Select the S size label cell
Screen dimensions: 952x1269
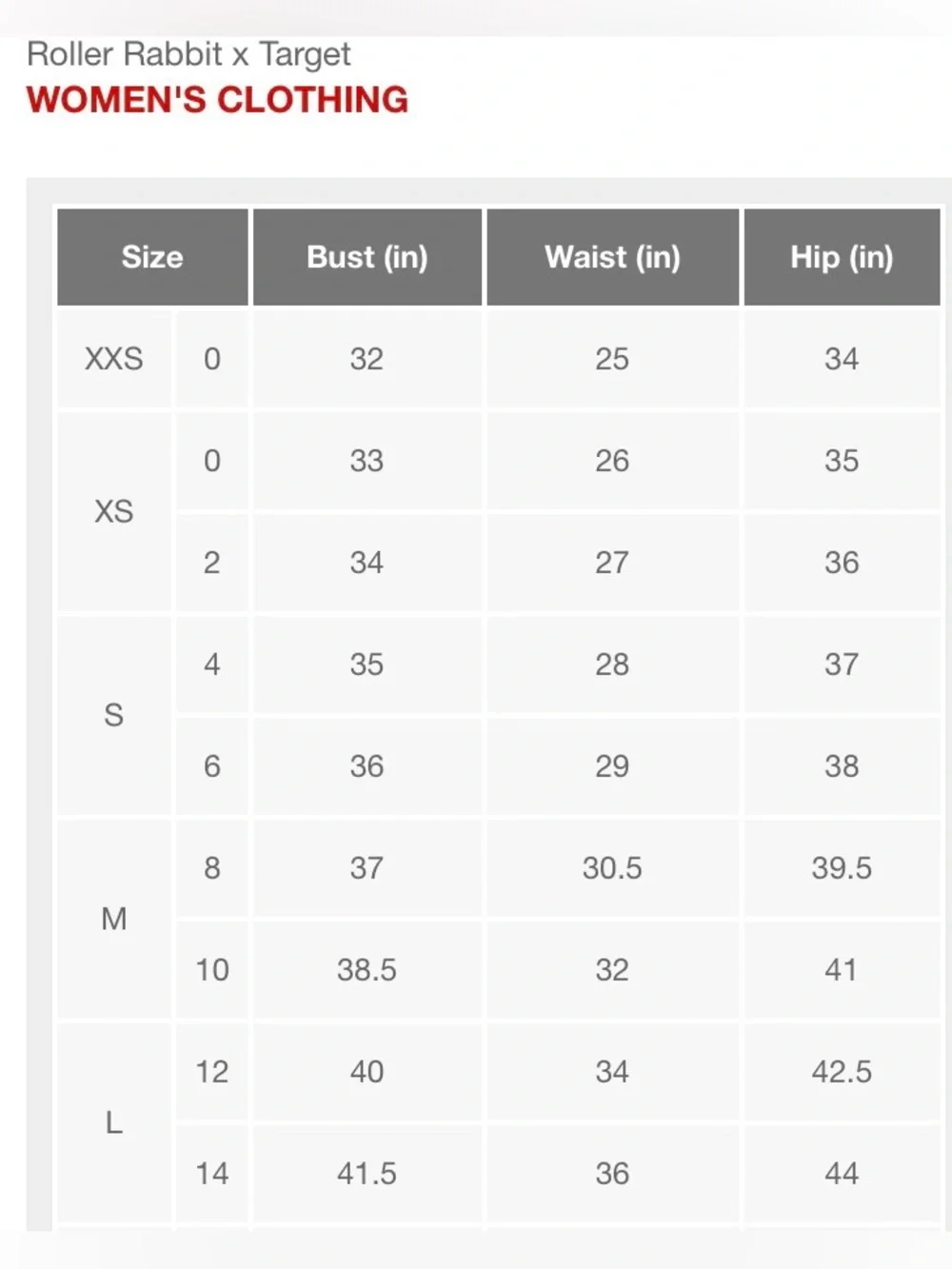coord(114,715)
